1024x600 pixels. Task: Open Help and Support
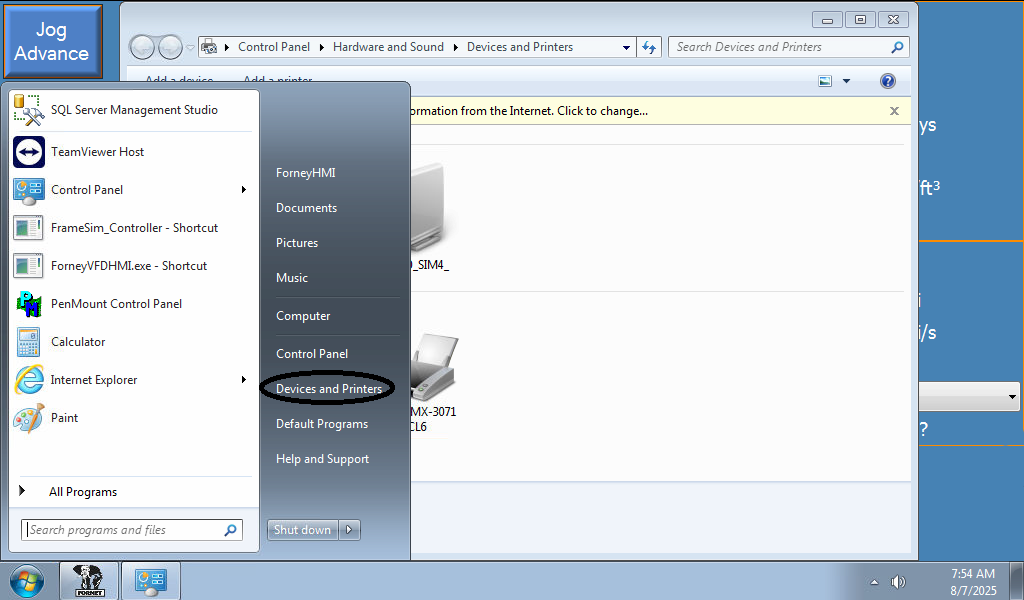click(322, 460)
